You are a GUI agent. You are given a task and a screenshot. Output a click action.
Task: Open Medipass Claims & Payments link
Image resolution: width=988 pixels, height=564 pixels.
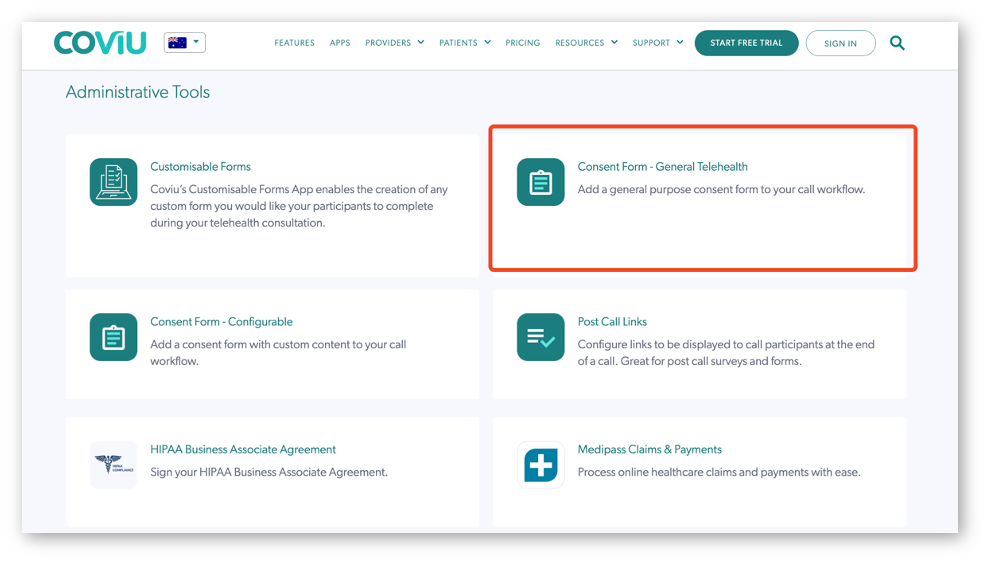[650, 449]
